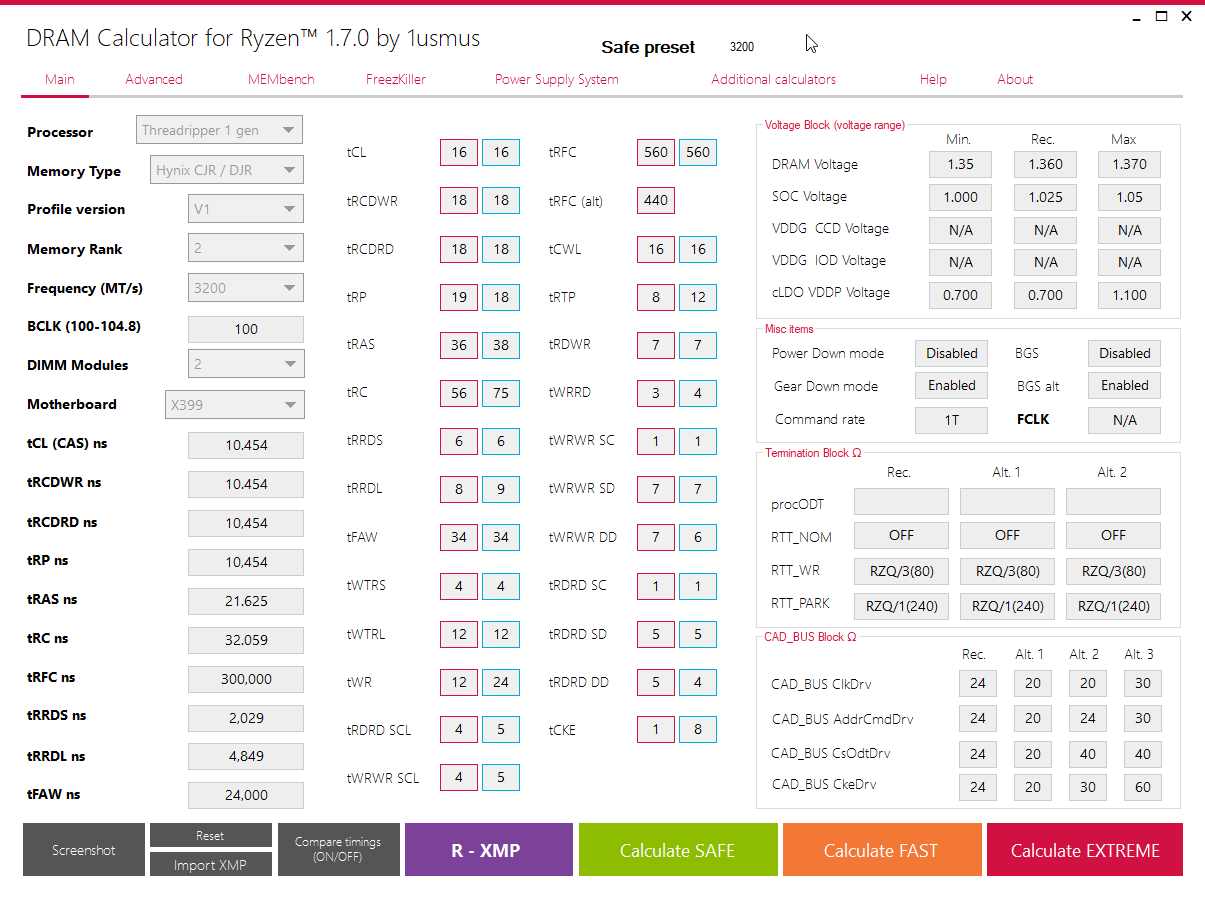Toggle Compare timings ON/OFF
This screenshot has width=1205, height=907.
click(x=338, y=850)
